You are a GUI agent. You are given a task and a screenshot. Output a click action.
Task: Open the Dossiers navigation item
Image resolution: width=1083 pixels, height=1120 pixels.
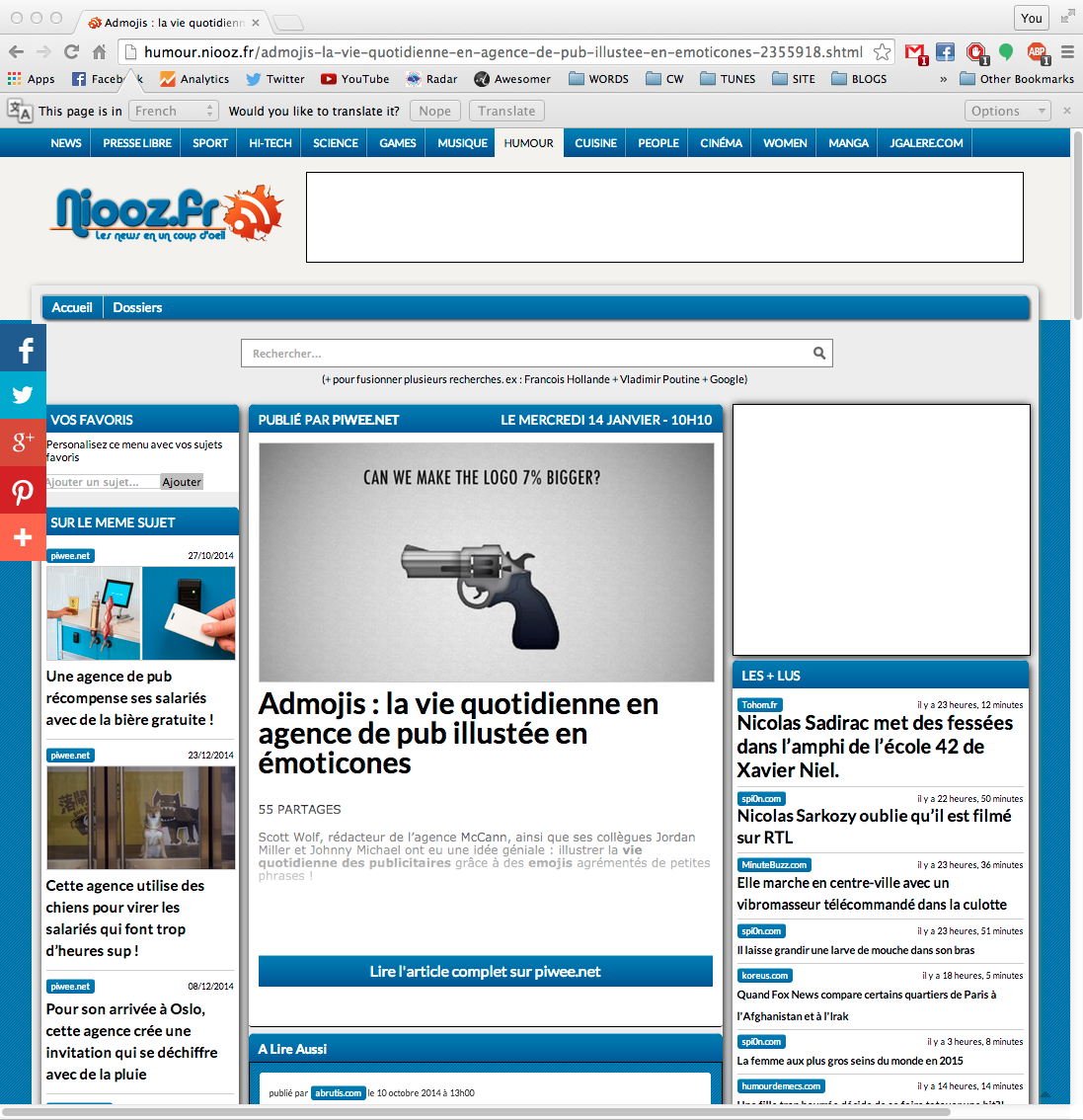[x=137, y=308]
